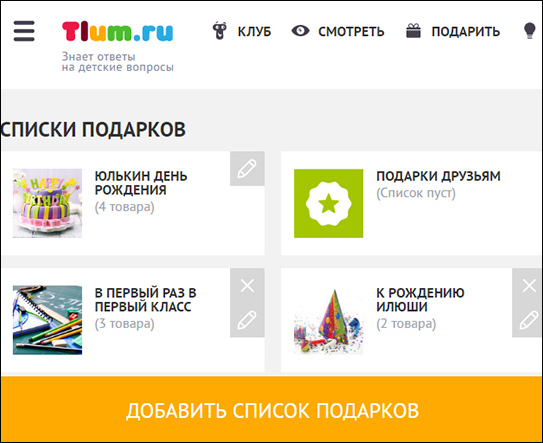
Task: Open the Подарки друзьям list title
Action: pyautogui.click(x=438, y=176)
